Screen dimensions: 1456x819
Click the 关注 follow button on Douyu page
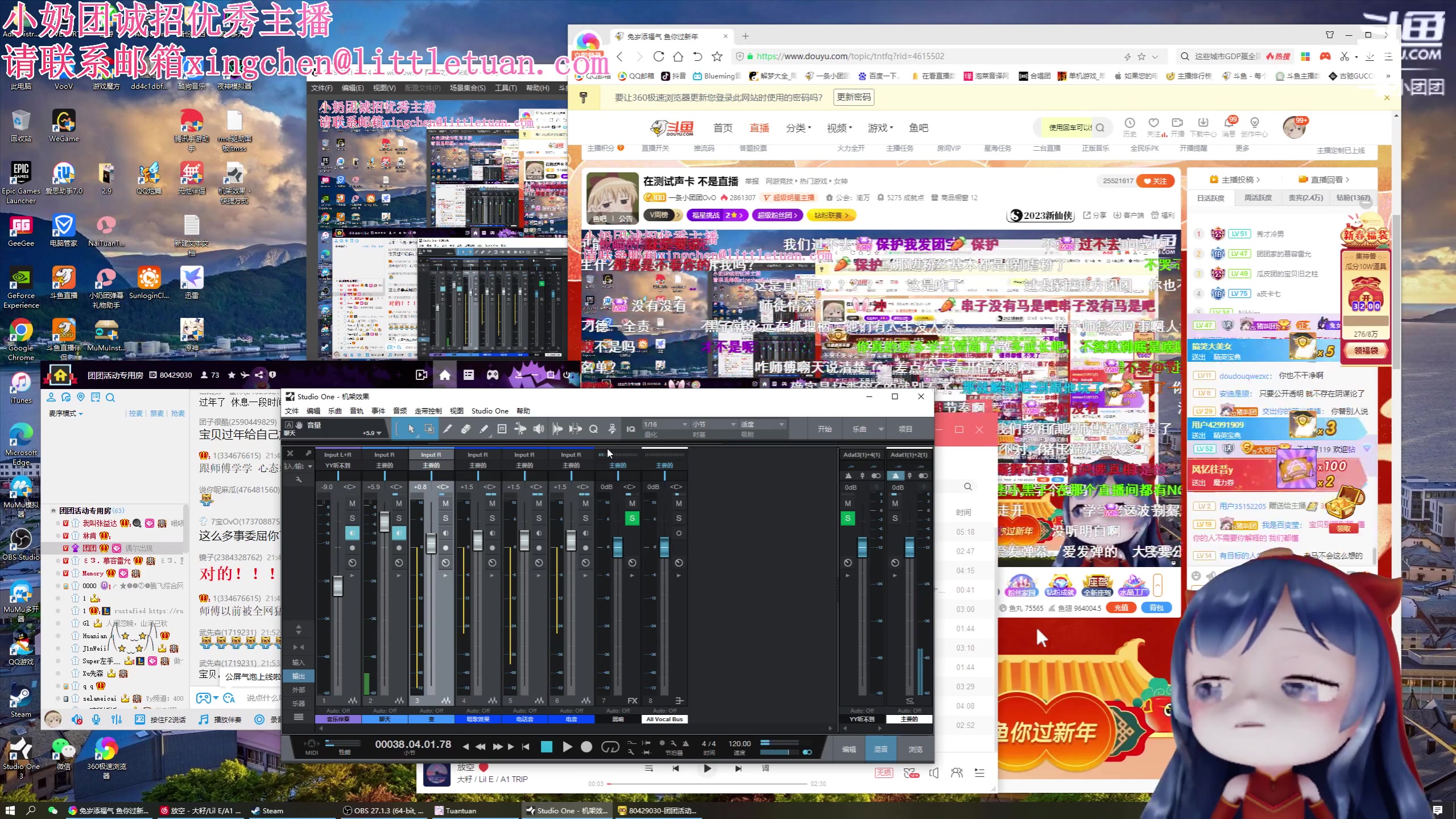click(x=1156, y=181)
